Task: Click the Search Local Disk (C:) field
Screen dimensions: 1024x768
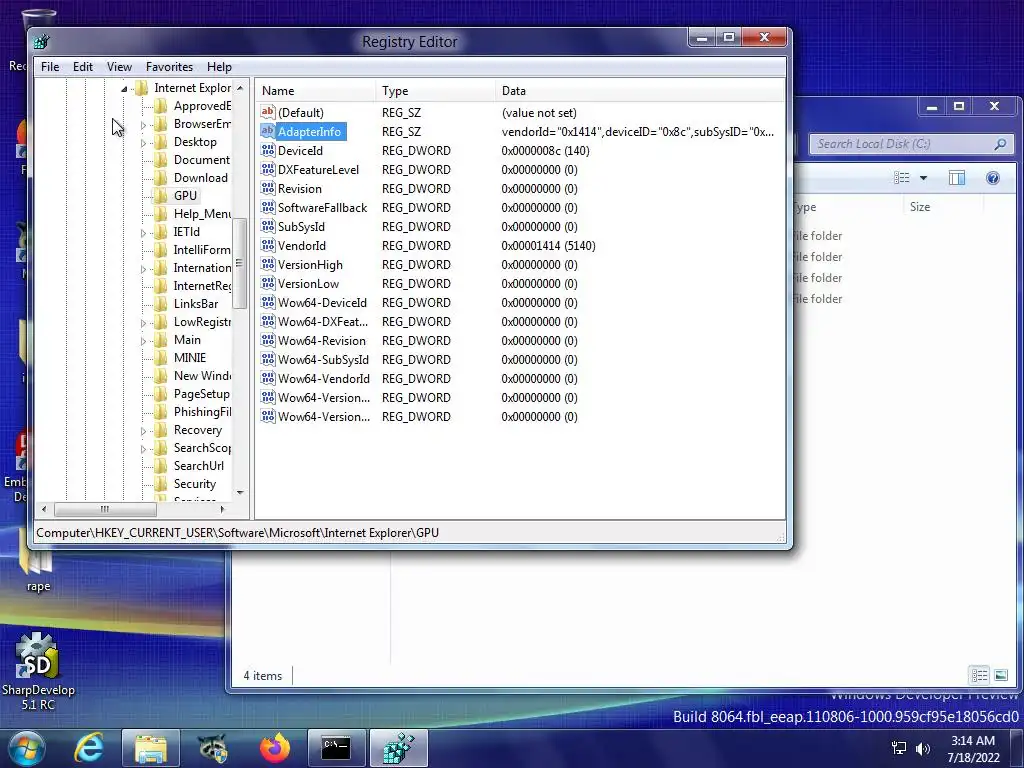Action: pos(911,144)
